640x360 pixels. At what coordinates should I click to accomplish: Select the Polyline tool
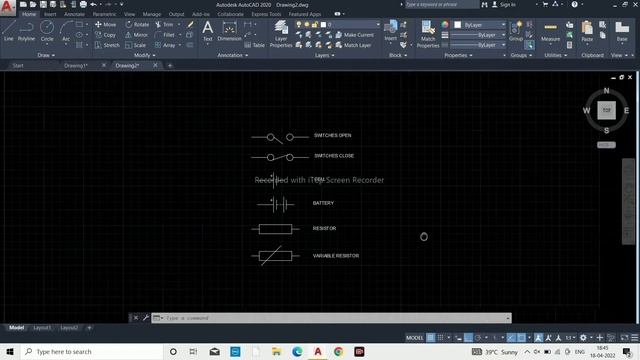(26, 31)
